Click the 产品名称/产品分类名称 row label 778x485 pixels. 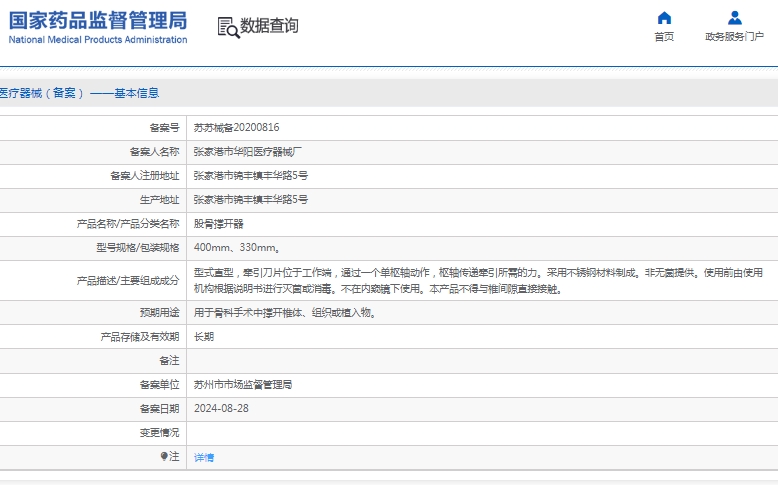click(128, 224)
